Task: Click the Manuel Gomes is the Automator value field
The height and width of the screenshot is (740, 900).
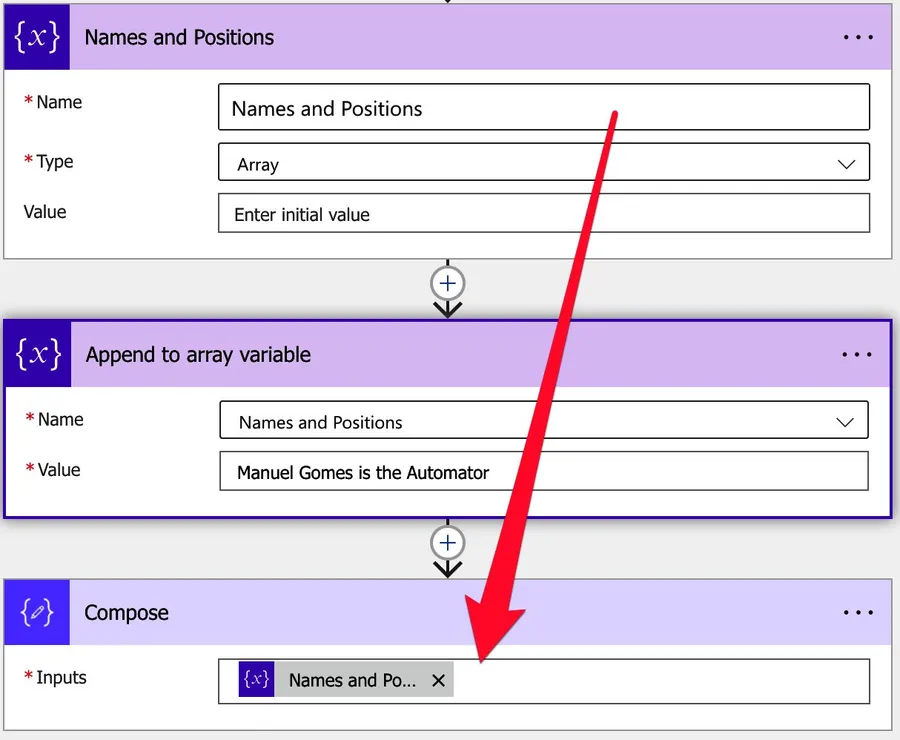Action: pos(543,472)
